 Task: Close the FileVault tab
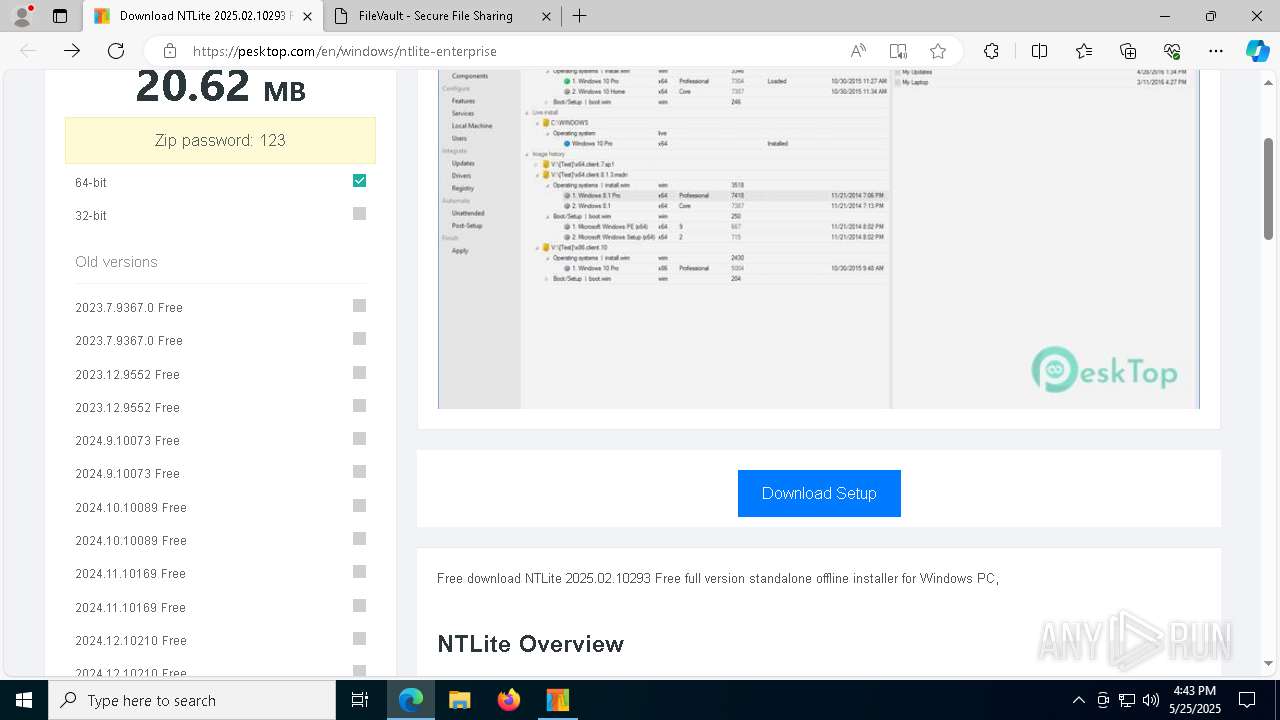[546, 16]
